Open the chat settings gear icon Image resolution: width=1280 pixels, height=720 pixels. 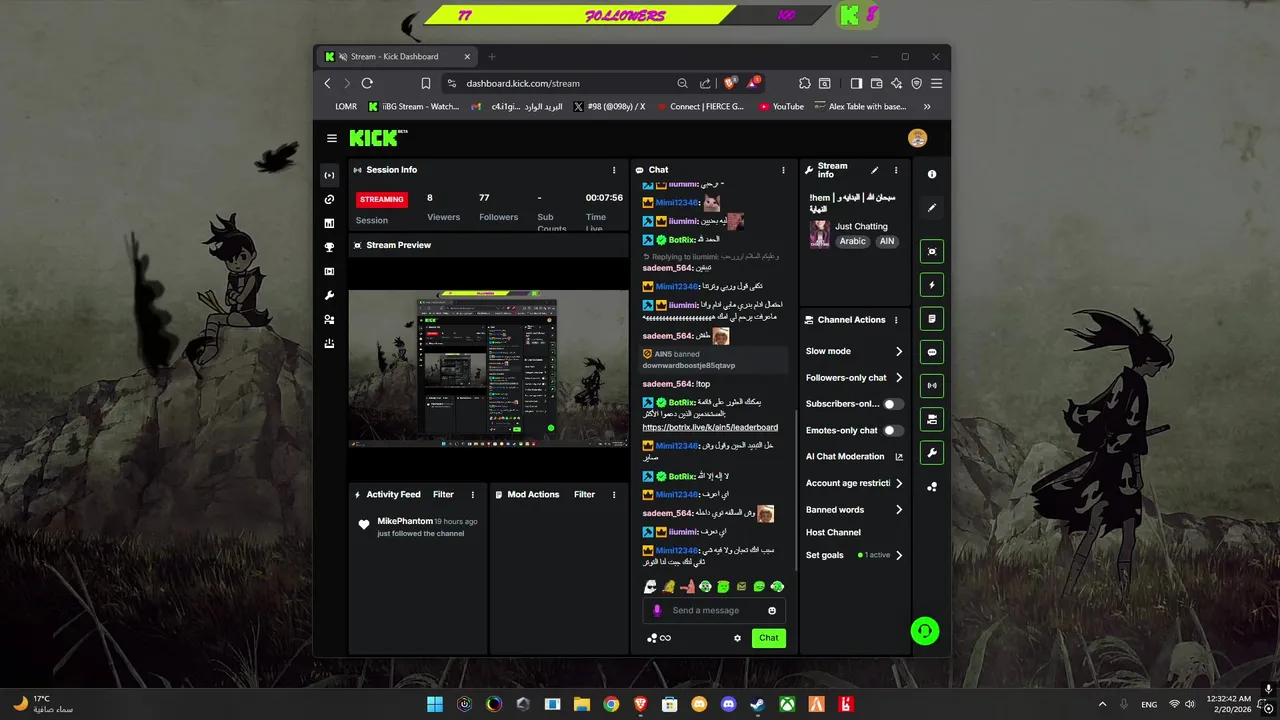point(738,638)
